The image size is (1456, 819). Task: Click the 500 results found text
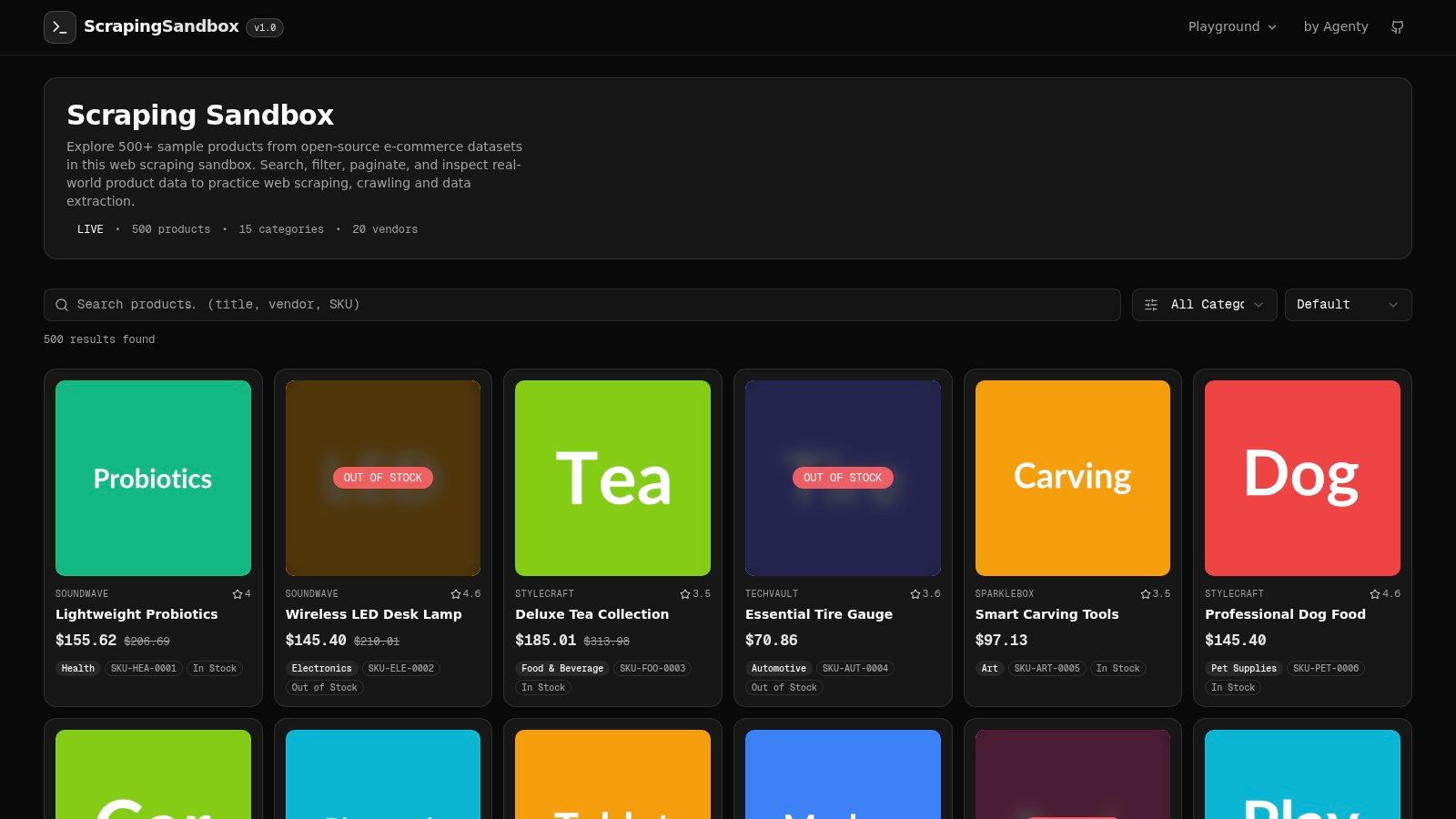[99, 339]
